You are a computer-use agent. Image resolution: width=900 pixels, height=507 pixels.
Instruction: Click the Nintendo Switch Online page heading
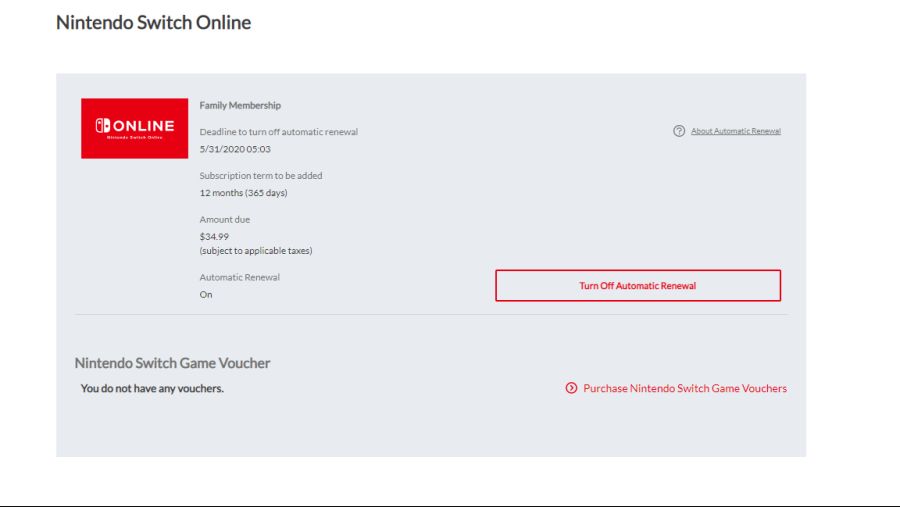(x=153, y=22)
